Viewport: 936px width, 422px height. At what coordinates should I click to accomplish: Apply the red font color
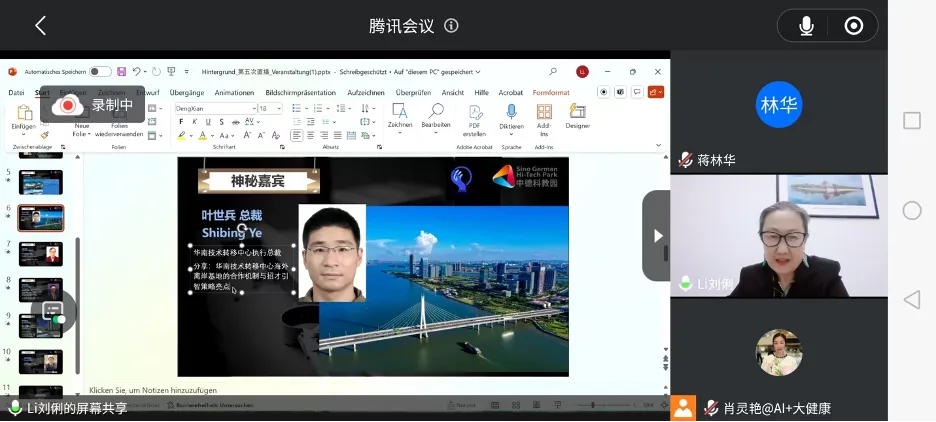point(202,136)
